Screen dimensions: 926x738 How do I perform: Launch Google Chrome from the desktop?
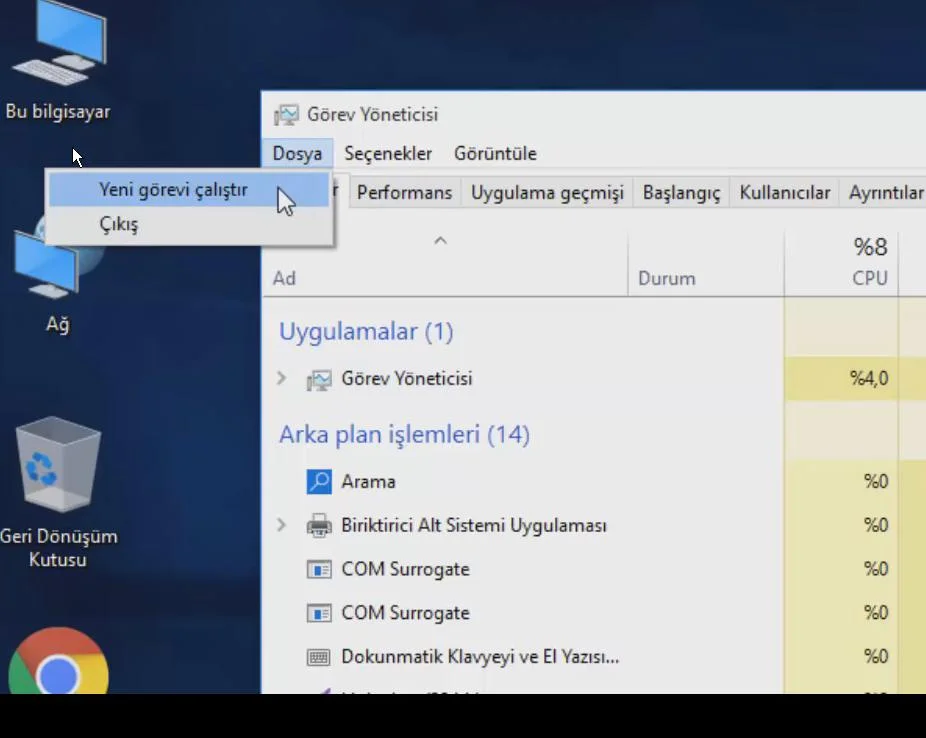coord(58,665)
